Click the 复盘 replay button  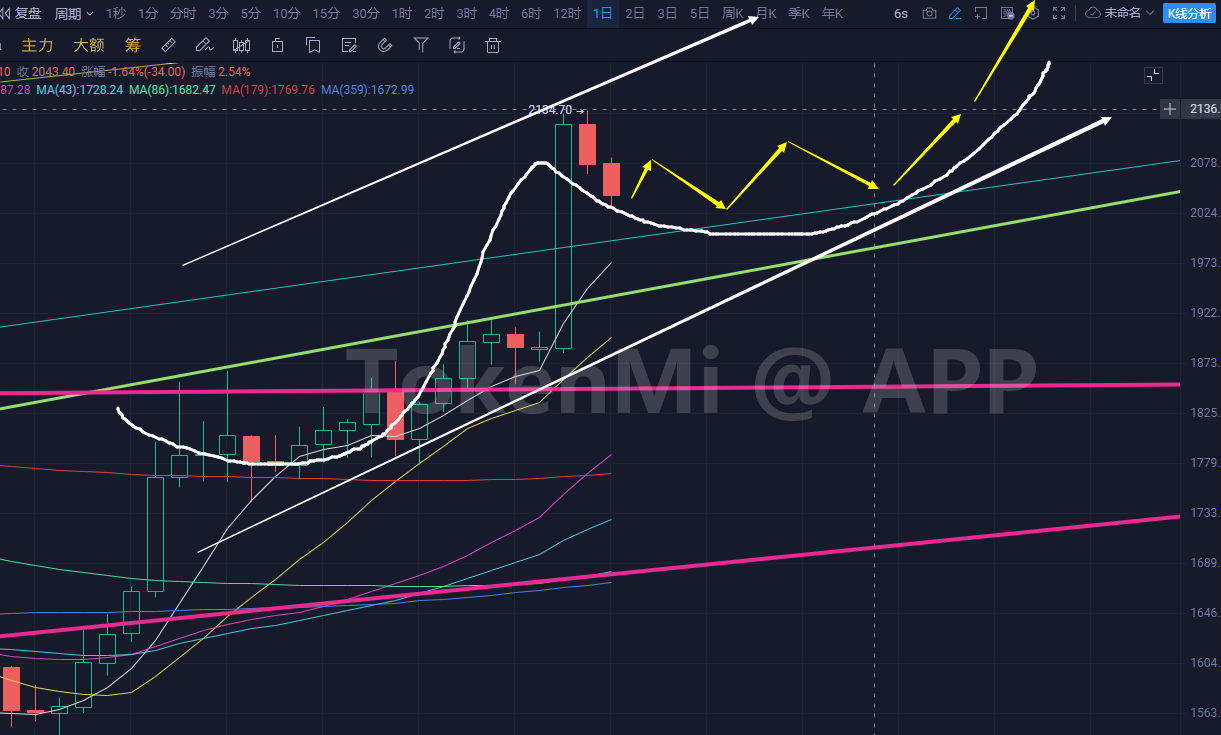pos(20,13)
